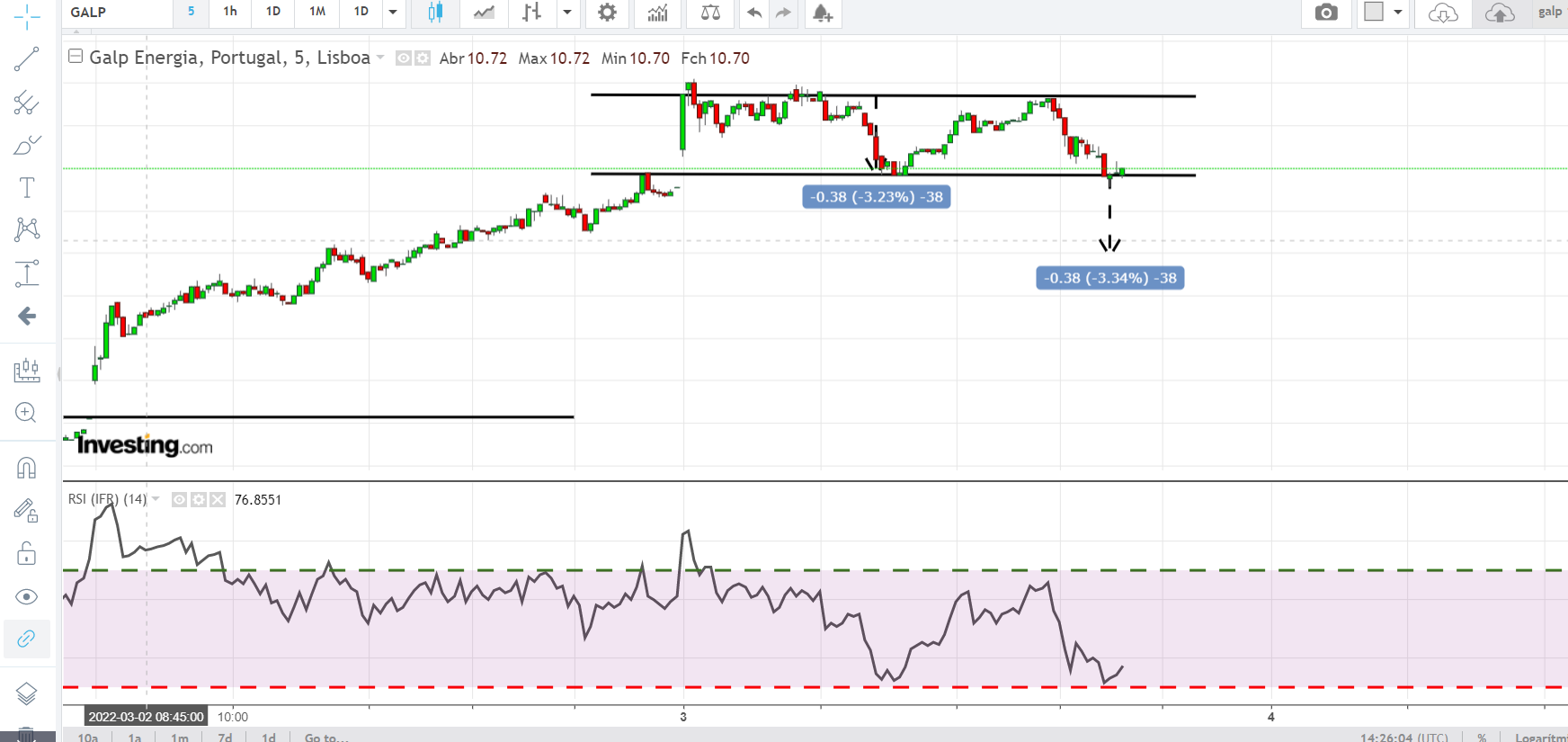The image size is (1568, 742).
Task: Edit the GALP symbol search field
Action: [x=119, y=12]
